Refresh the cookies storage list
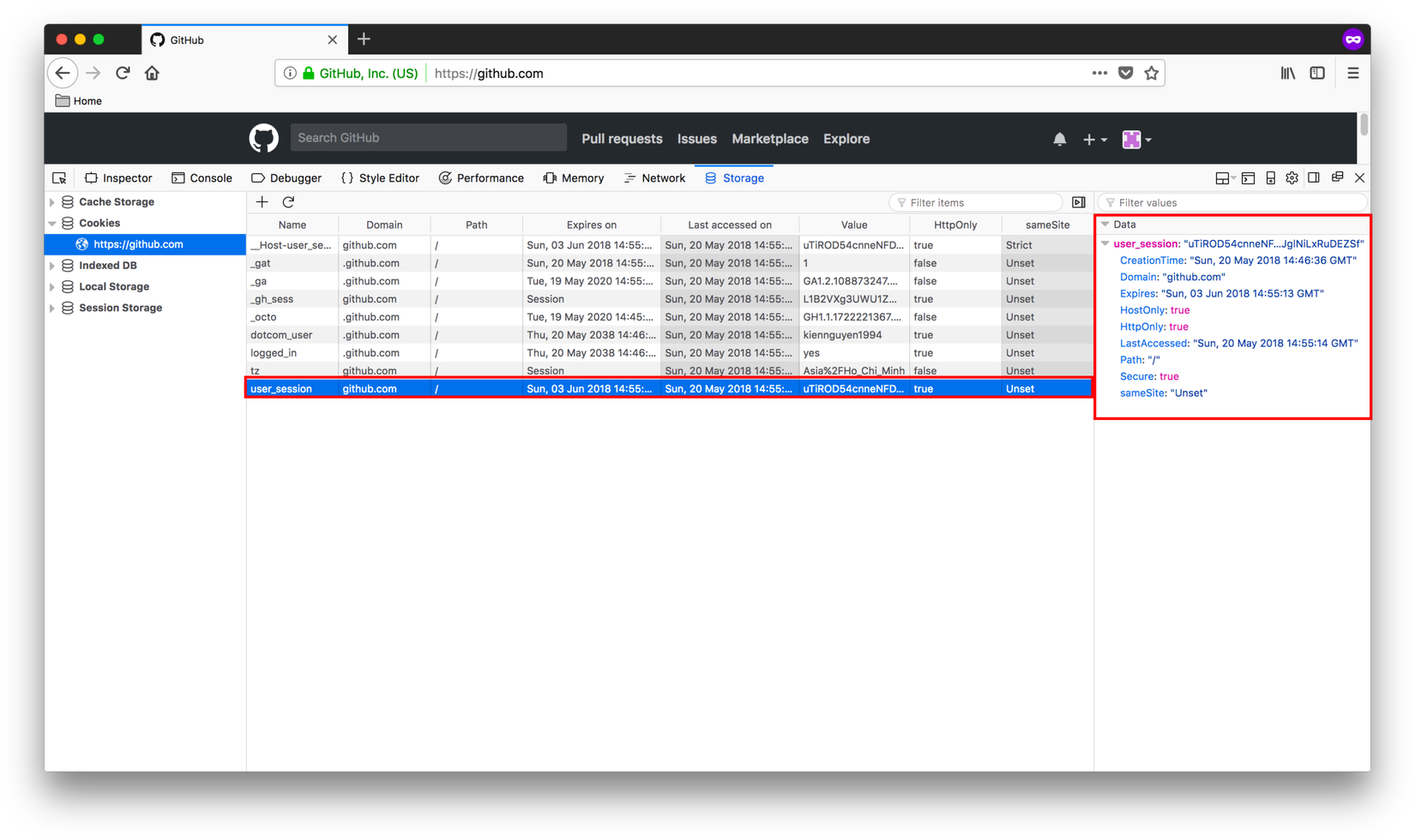 288,202
